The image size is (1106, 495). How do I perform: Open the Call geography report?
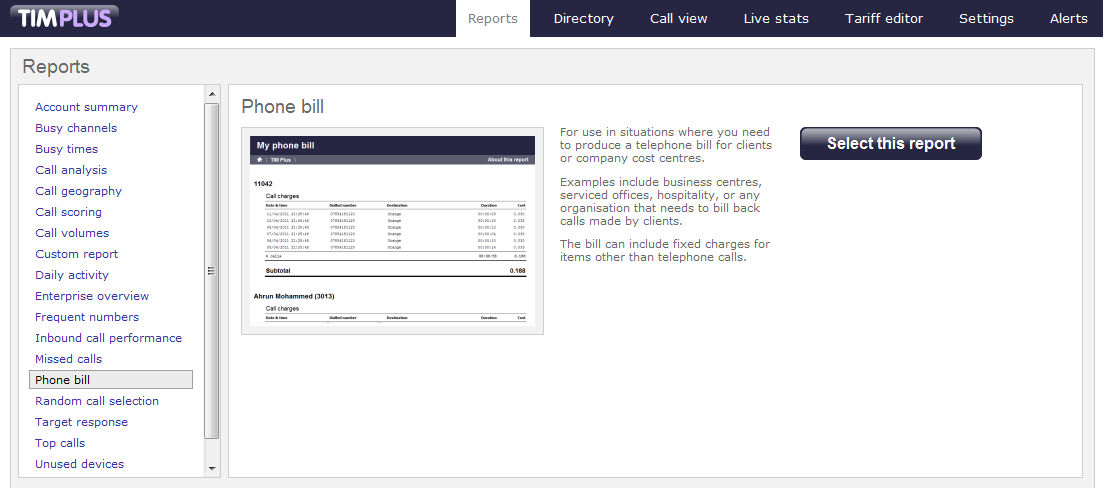coord(78,191)
